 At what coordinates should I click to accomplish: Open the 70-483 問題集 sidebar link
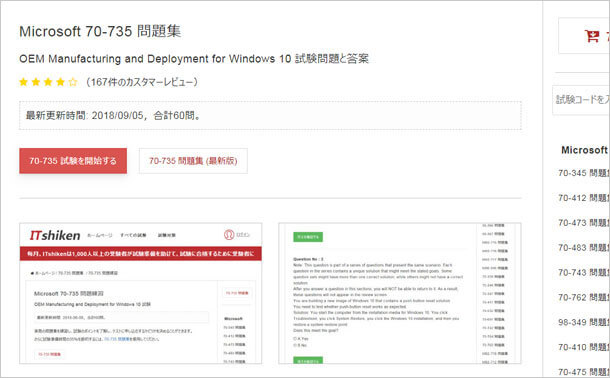click(584, 248)
